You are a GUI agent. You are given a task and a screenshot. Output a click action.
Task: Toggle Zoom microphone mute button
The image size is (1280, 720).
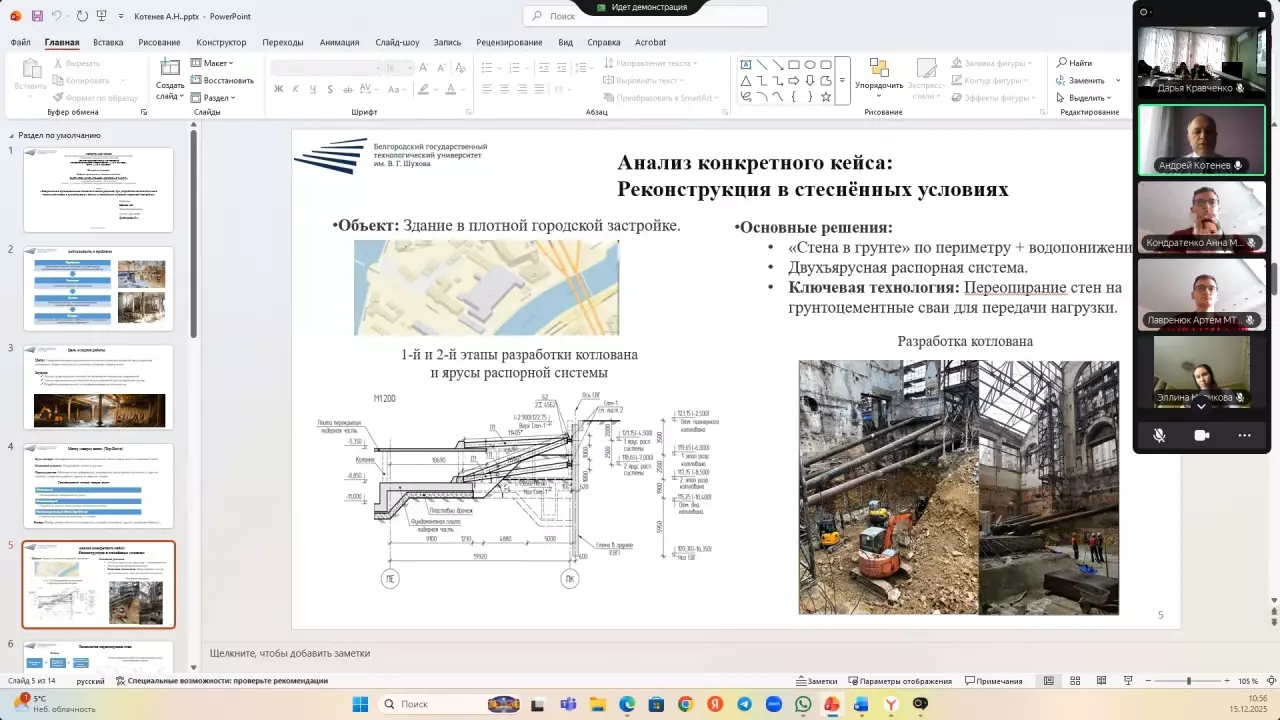point(1159,436)
